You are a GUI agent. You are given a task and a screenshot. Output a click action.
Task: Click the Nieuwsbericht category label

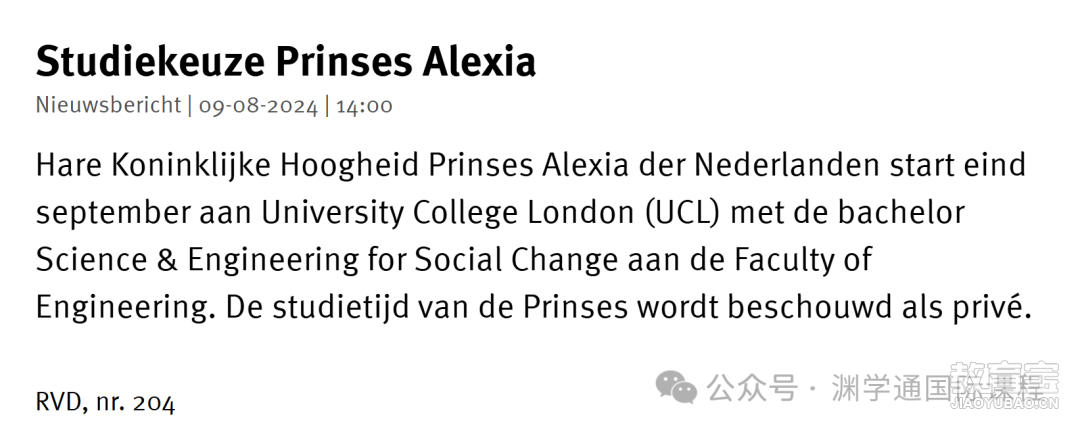(108, 106)
